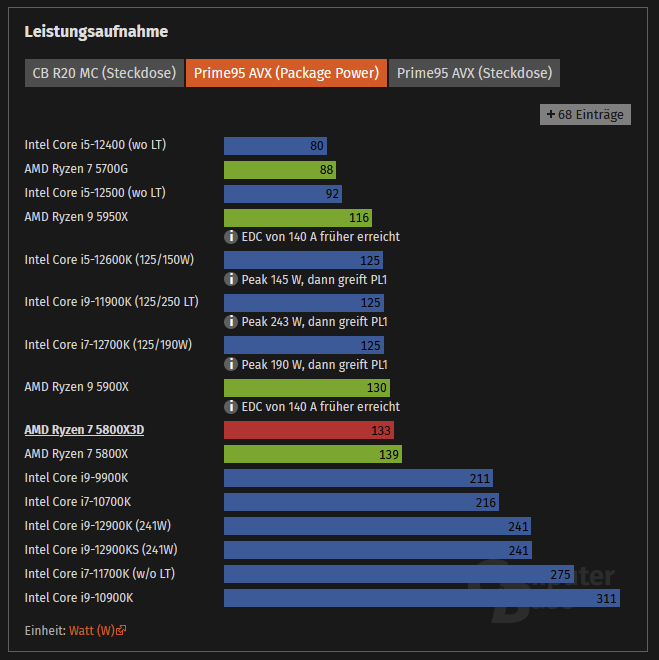
Task: Click the i7-11700K bar showing 275
Action: click(x=399, y=574)
